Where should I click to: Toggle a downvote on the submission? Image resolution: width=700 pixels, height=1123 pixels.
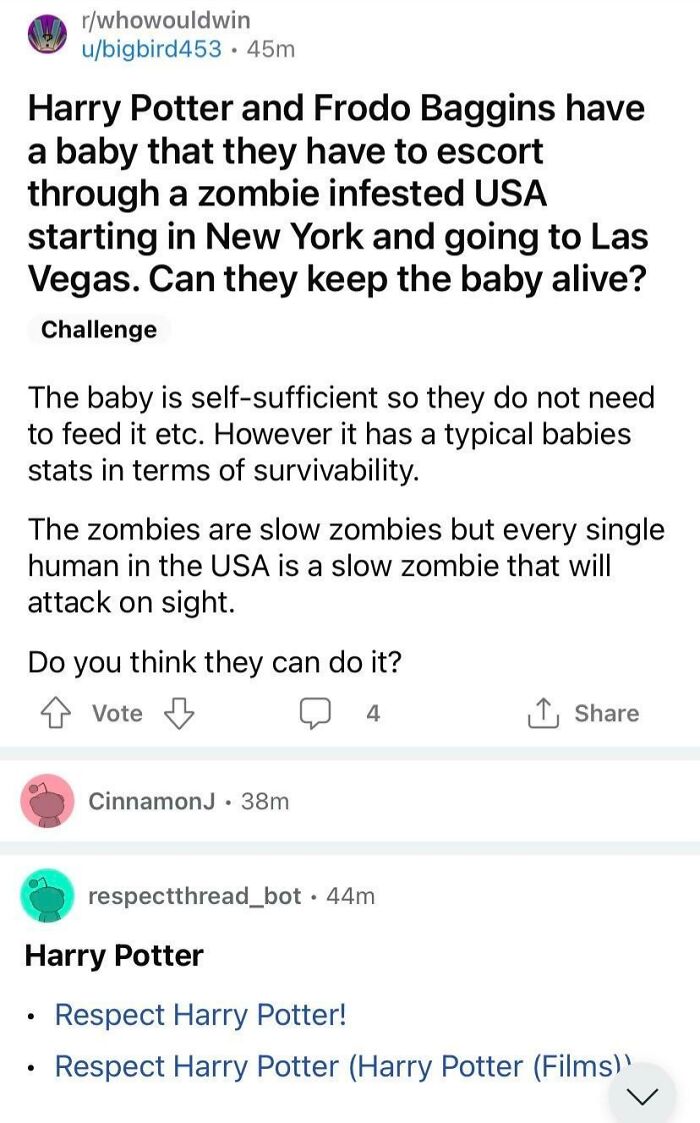tap(180, 715)
